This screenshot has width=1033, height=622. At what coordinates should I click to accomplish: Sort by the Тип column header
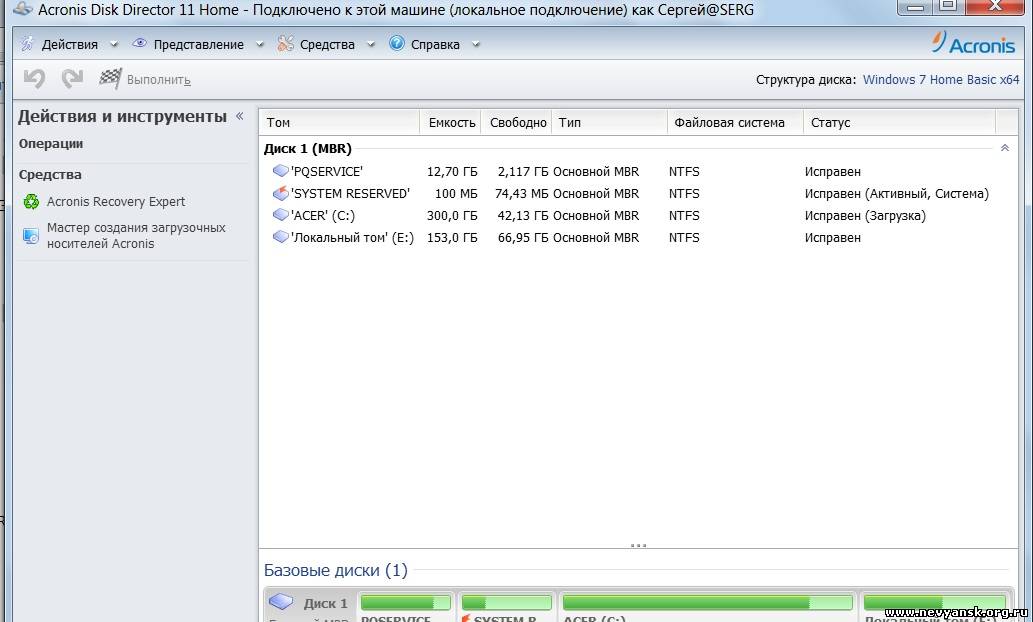click(609, 123)
